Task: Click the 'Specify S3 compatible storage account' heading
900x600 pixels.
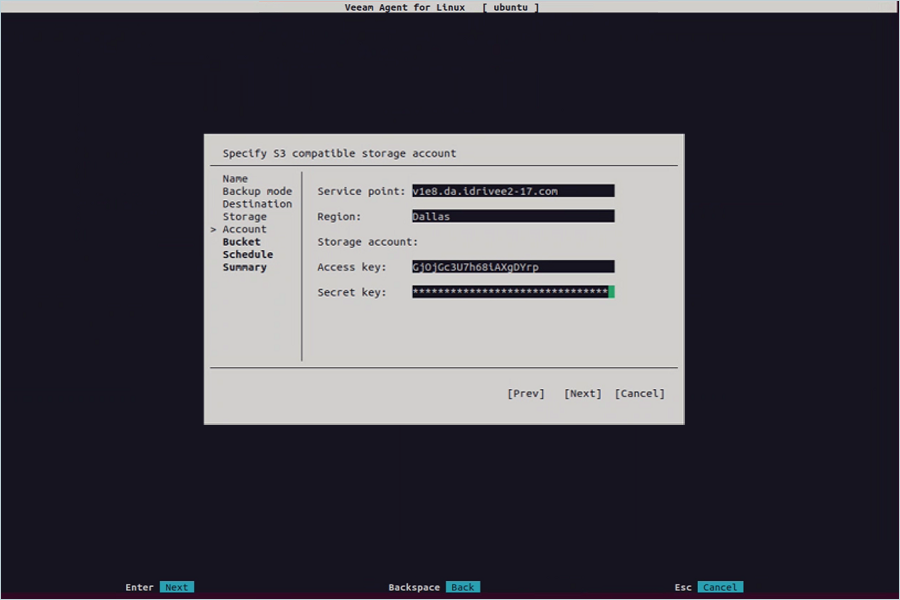Action: pos(339,153)
